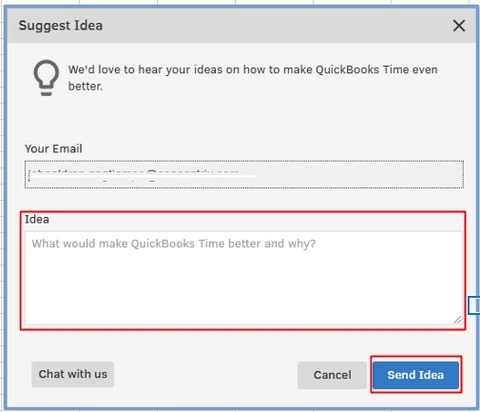Click the lightbulb idea icon
Screen dimensions: 480x412
pos(46,78)
